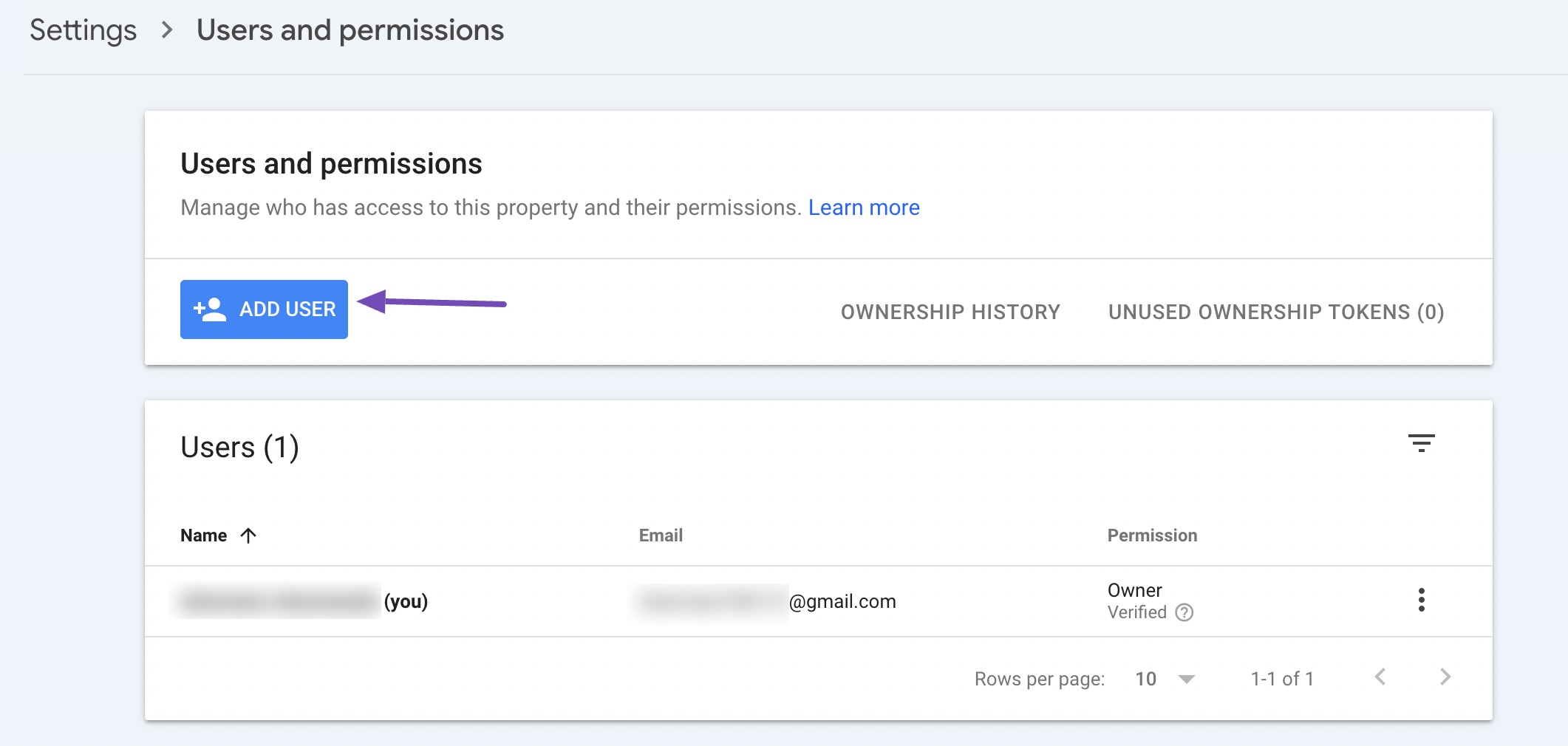Click the owner's gmail address
Viewport: 1568px width, 746px height.
765,600
